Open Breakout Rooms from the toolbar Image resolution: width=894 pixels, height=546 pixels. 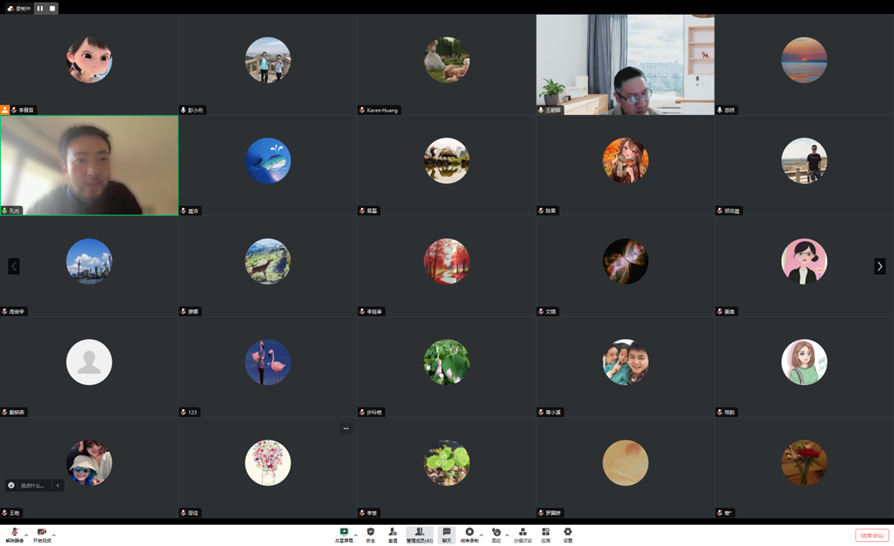point(522,534)
